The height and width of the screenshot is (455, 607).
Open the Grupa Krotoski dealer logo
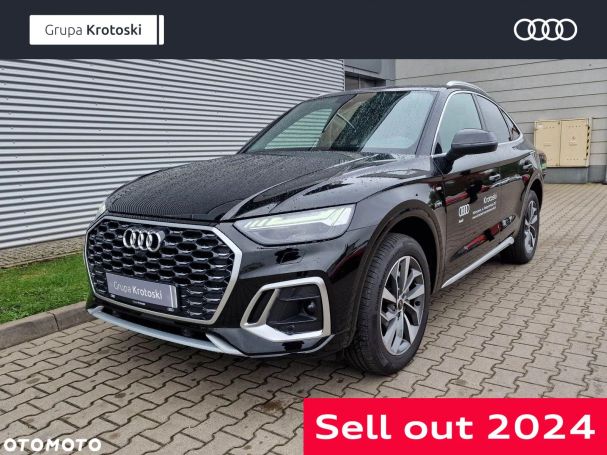pyautogui.click(x=97, y=30)
